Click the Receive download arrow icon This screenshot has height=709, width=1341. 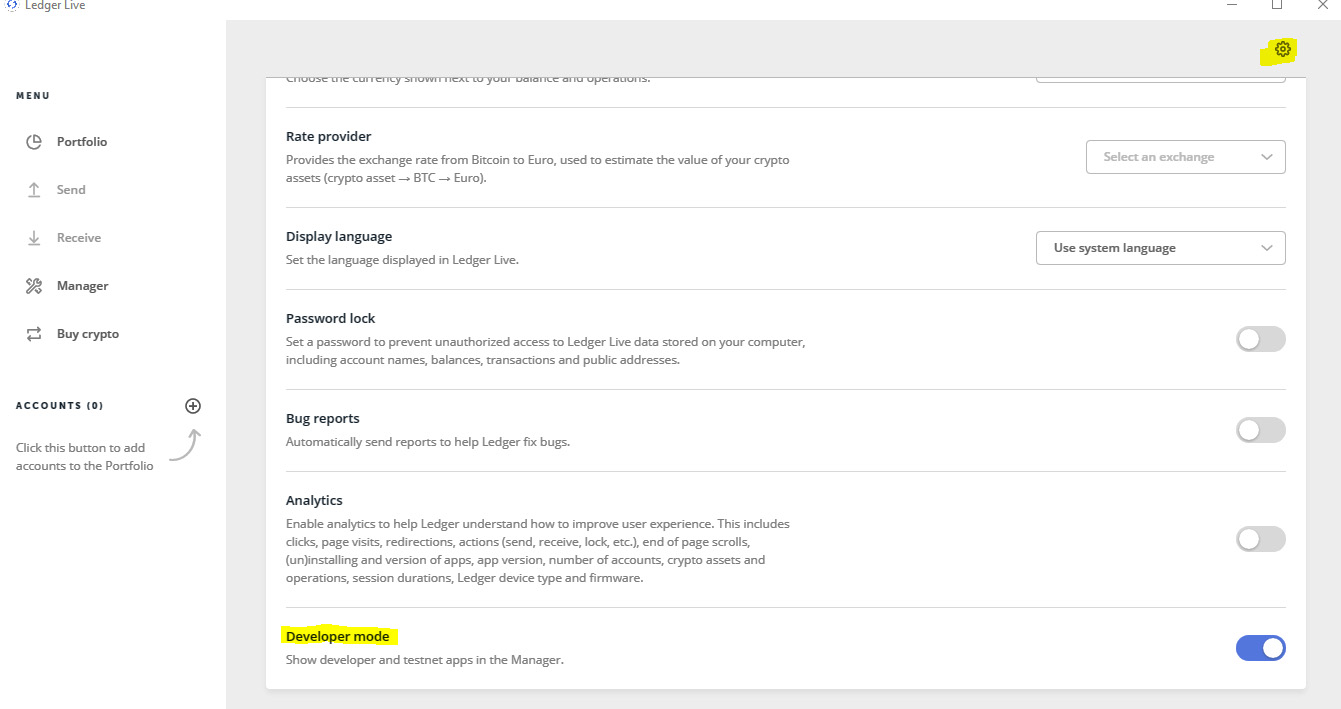coord(34,238)
